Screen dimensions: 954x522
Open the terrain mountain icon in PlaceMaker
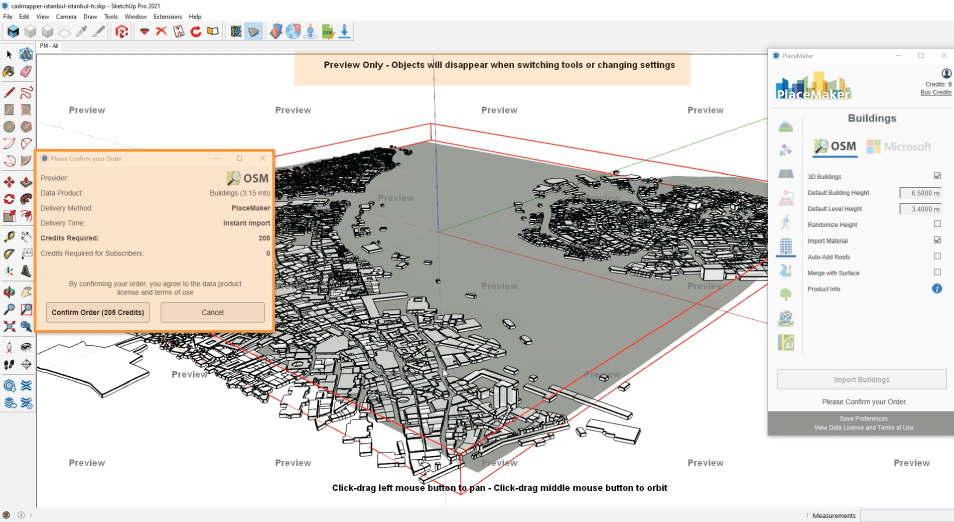(785, 126)
